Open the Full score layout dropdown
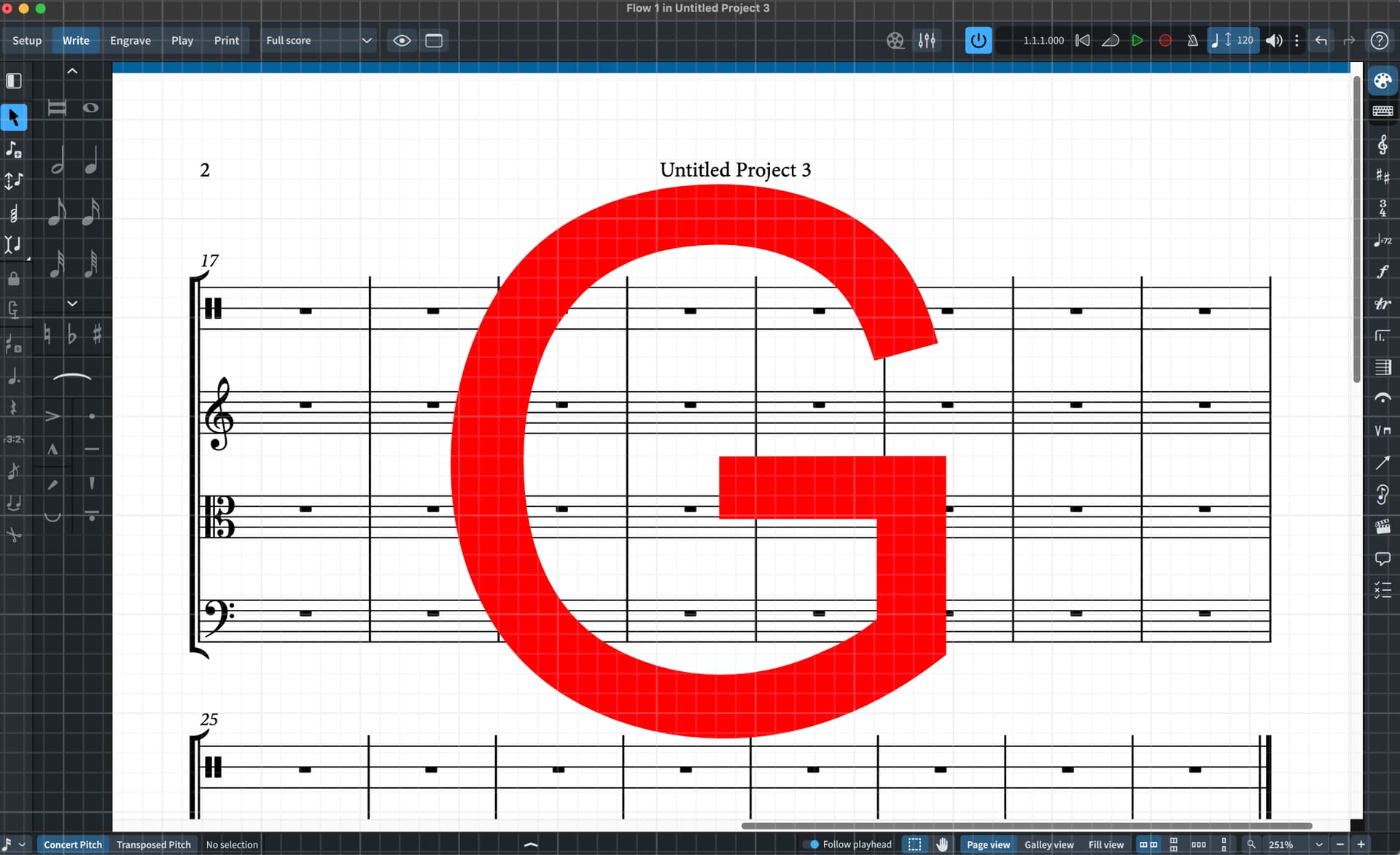This screenshot has height=855, width=1400. point(319,41)
